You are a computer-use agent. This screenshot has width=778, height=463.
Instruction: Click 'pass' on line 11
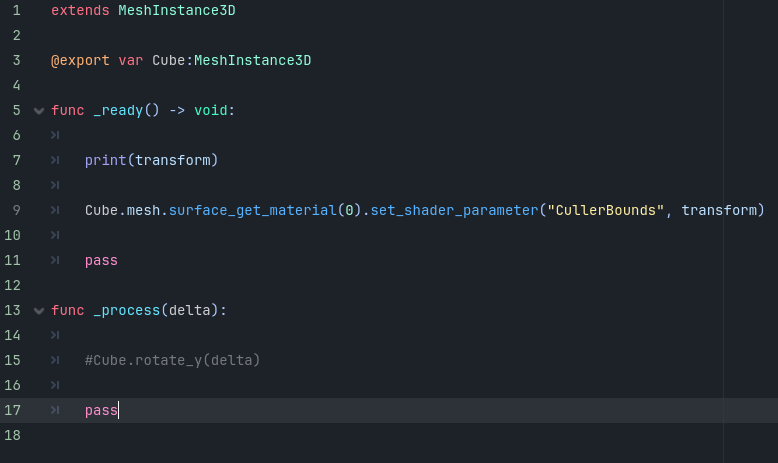pyautogui.click(x=101, y=261)
